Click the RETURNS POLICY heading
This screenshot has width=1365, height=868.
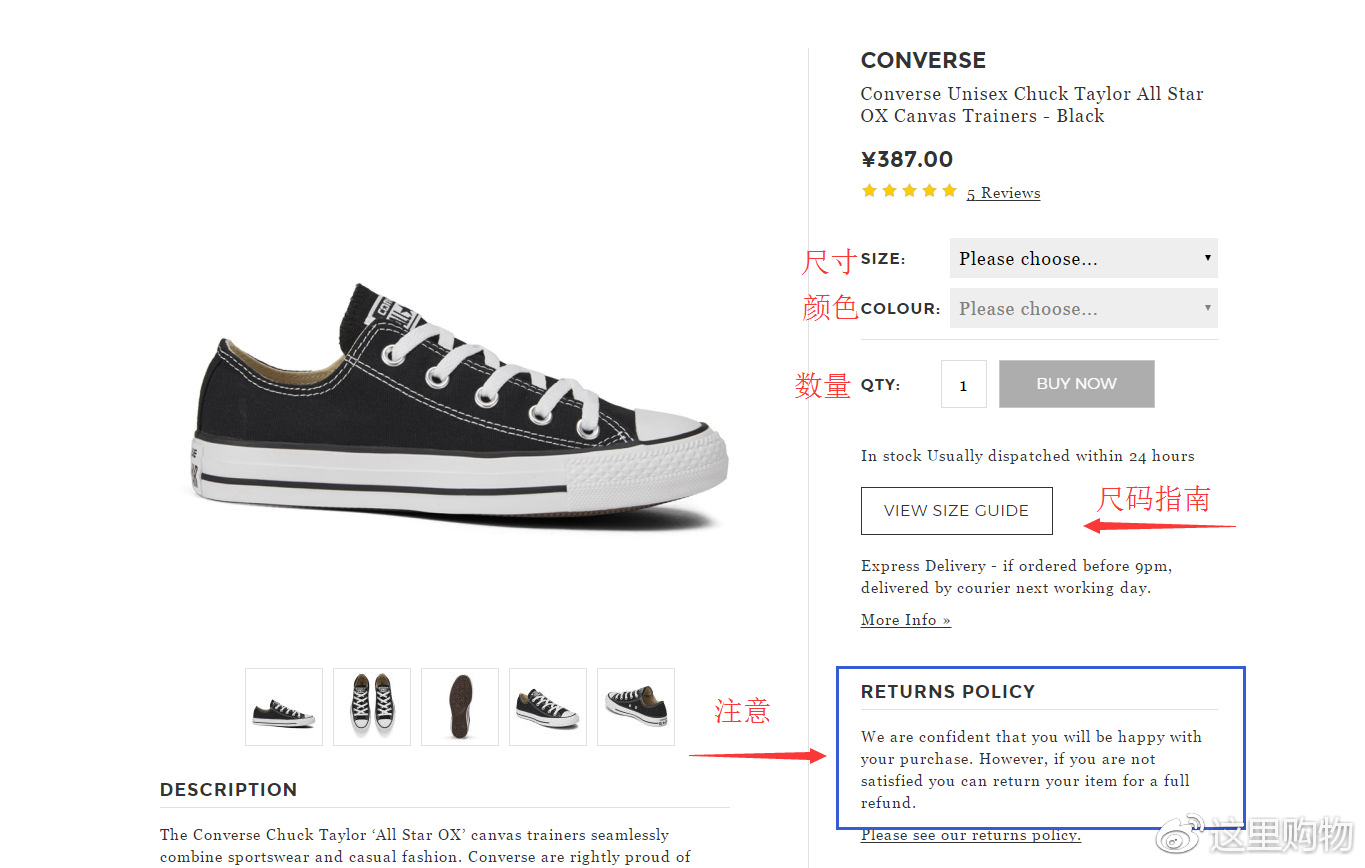pyautogui.click(x=947, y=692)
